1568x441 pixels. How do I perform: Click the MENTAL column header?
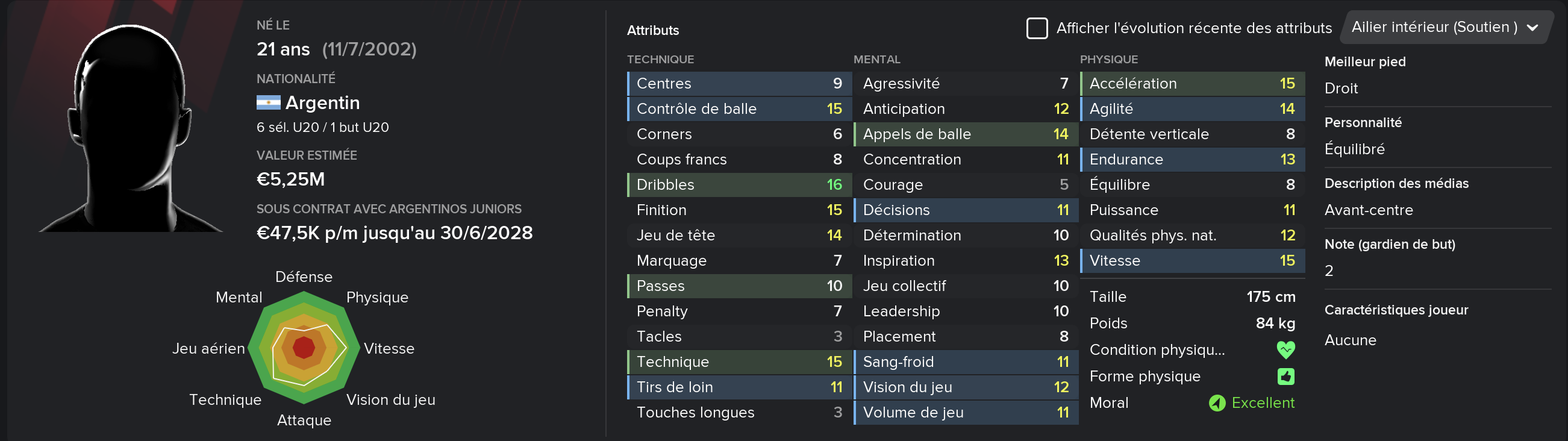click(x=876, y=59)
